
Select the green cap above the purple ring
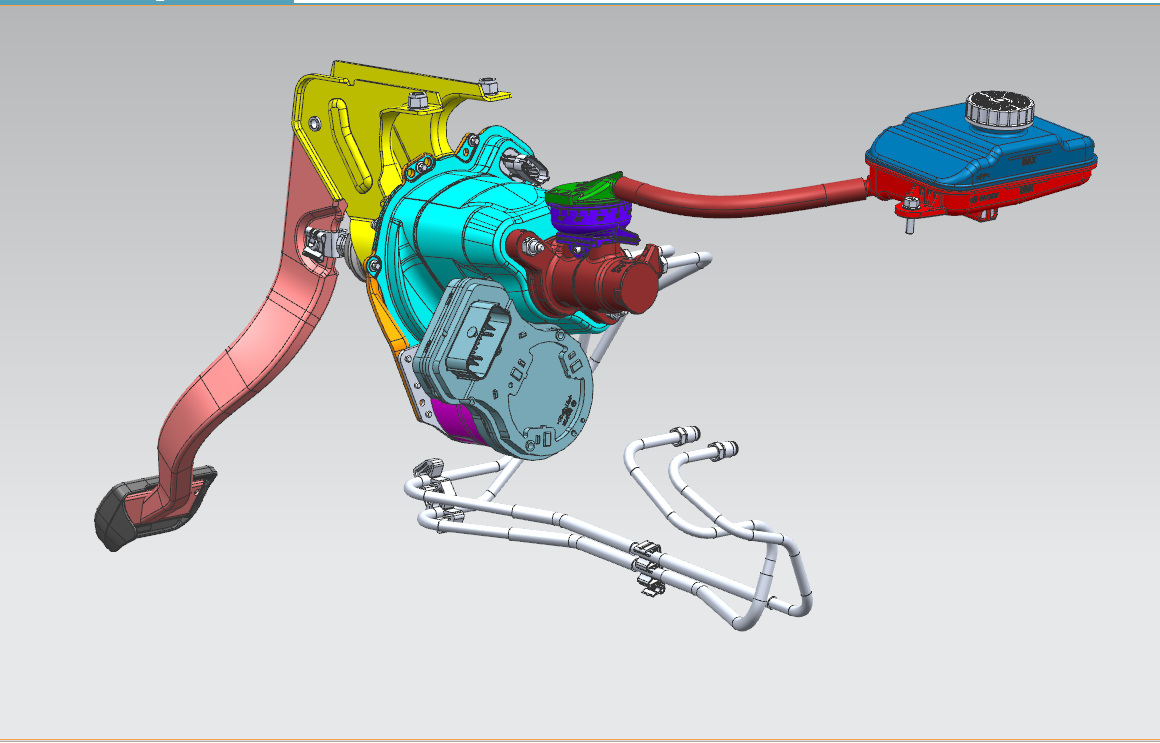pyautogui.click(x=584, y=190)
